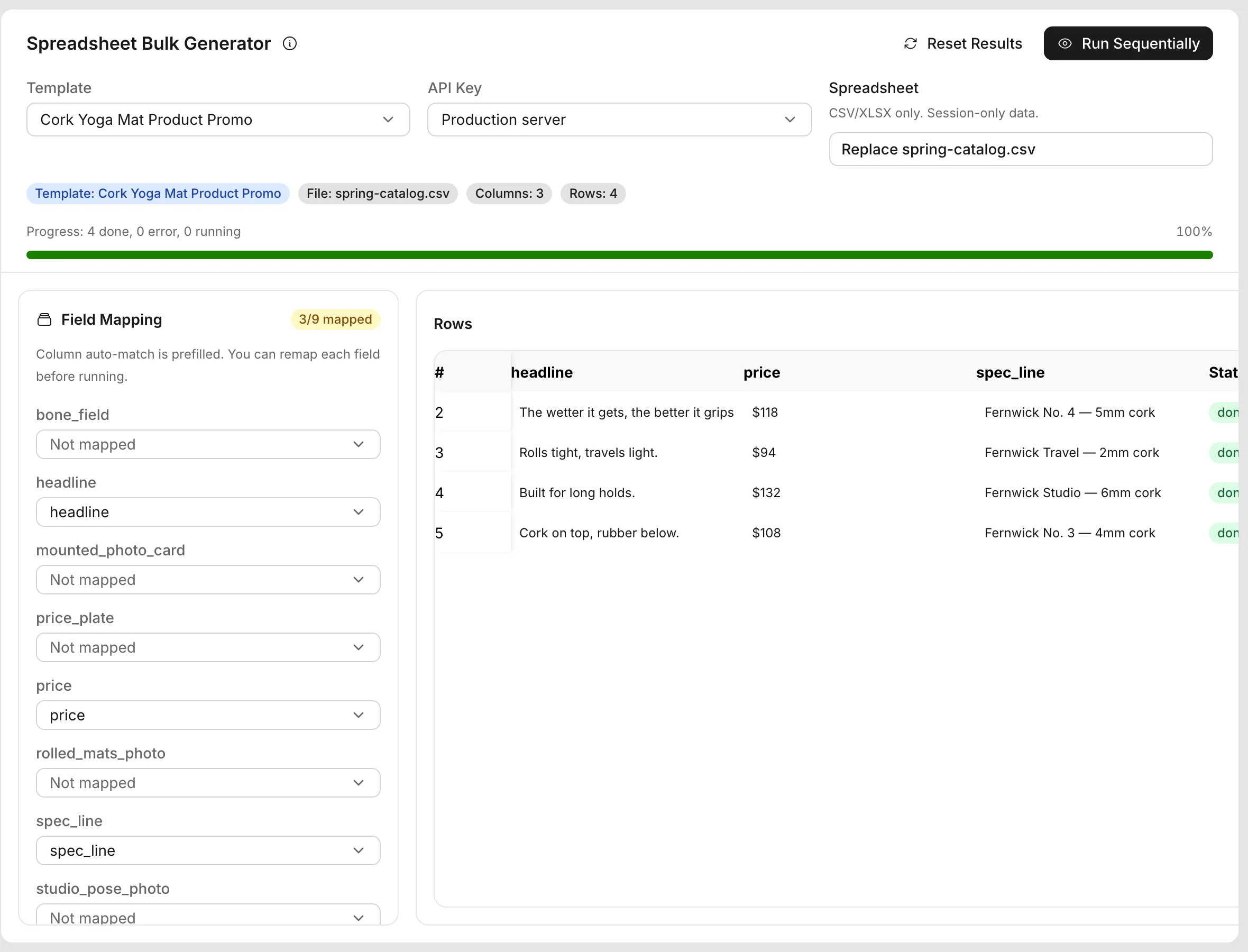Click the 3/9 mapped badge
Screen dimensions: 1248x952
pyautogui.click(x=335, y=319)
